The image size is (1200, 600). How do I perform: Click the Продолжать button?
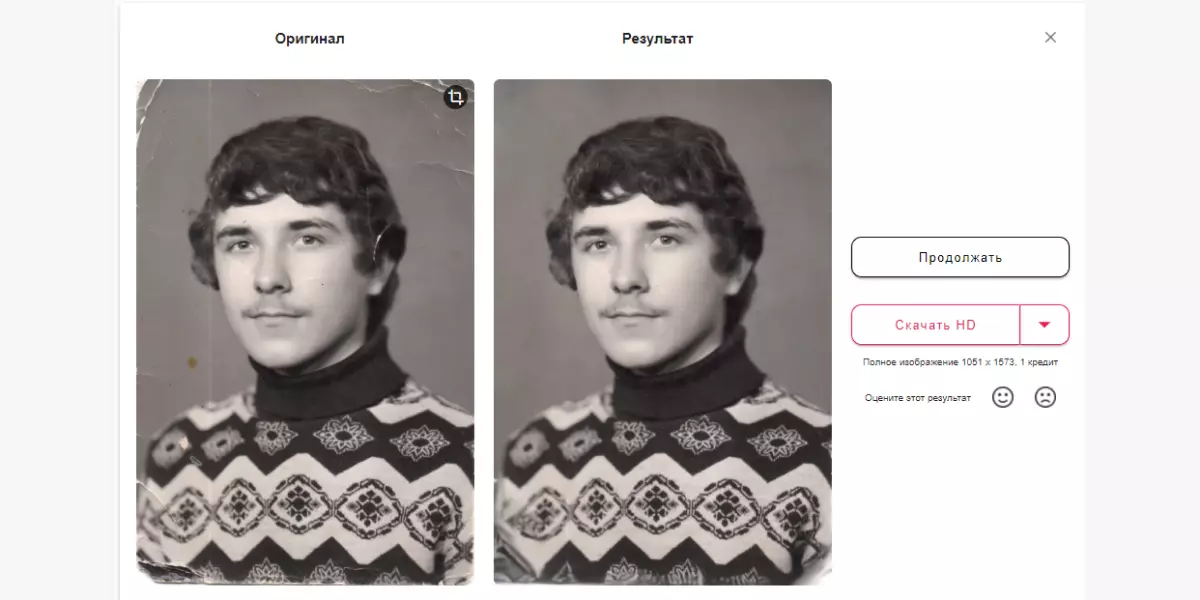960,257
